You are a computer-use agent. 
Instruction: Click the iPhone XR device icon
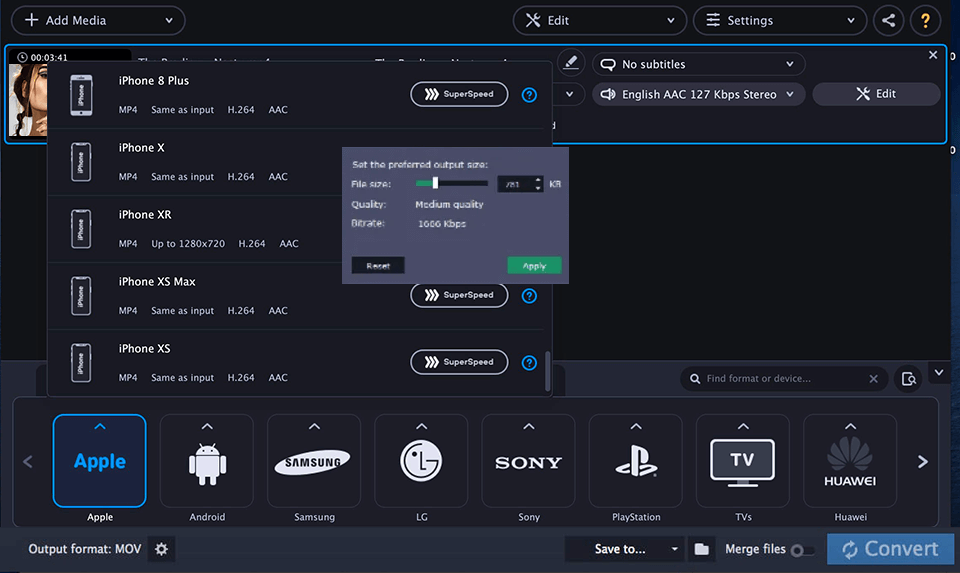81,229
